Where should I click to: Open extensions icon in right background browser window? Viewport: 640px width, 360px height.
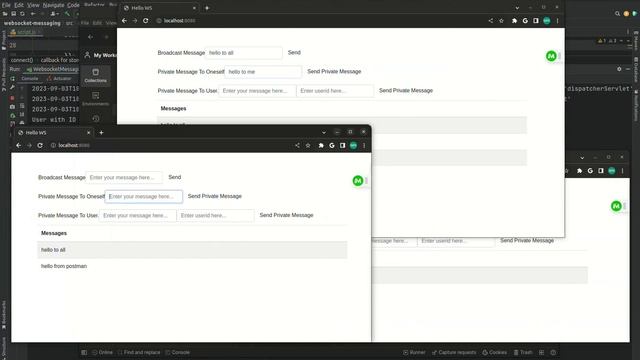tap(580, 171)
